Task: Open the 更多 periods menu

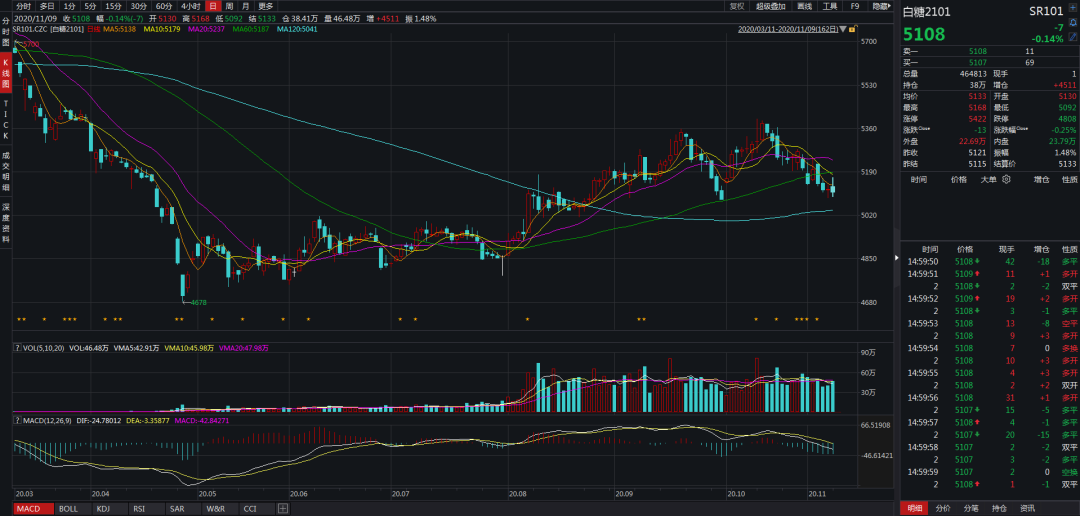Action: [x=266, y=6]
